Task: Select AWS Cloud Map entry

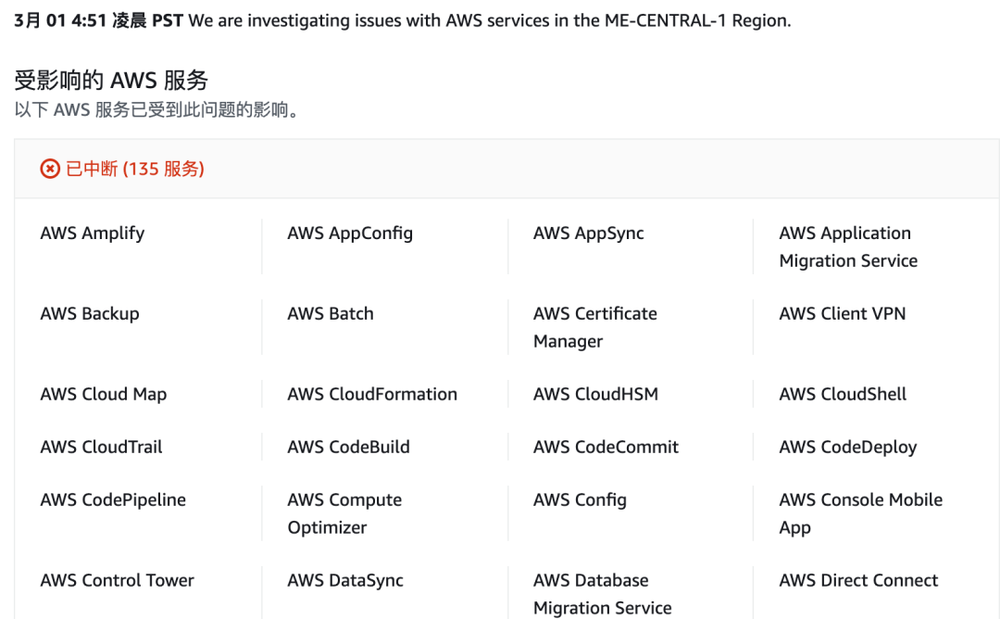Action: click(x=103, y=394)
